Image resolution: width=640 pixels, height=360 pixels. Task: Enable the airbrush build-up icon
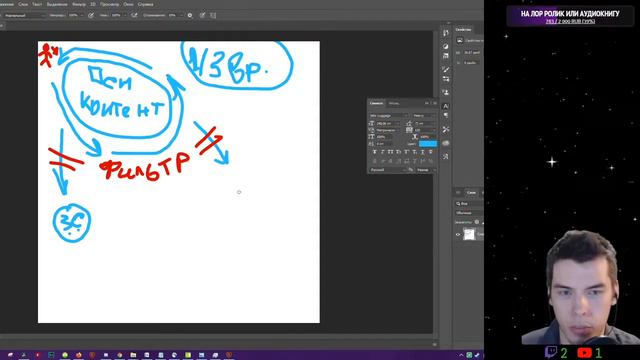[x=134, y=15]
